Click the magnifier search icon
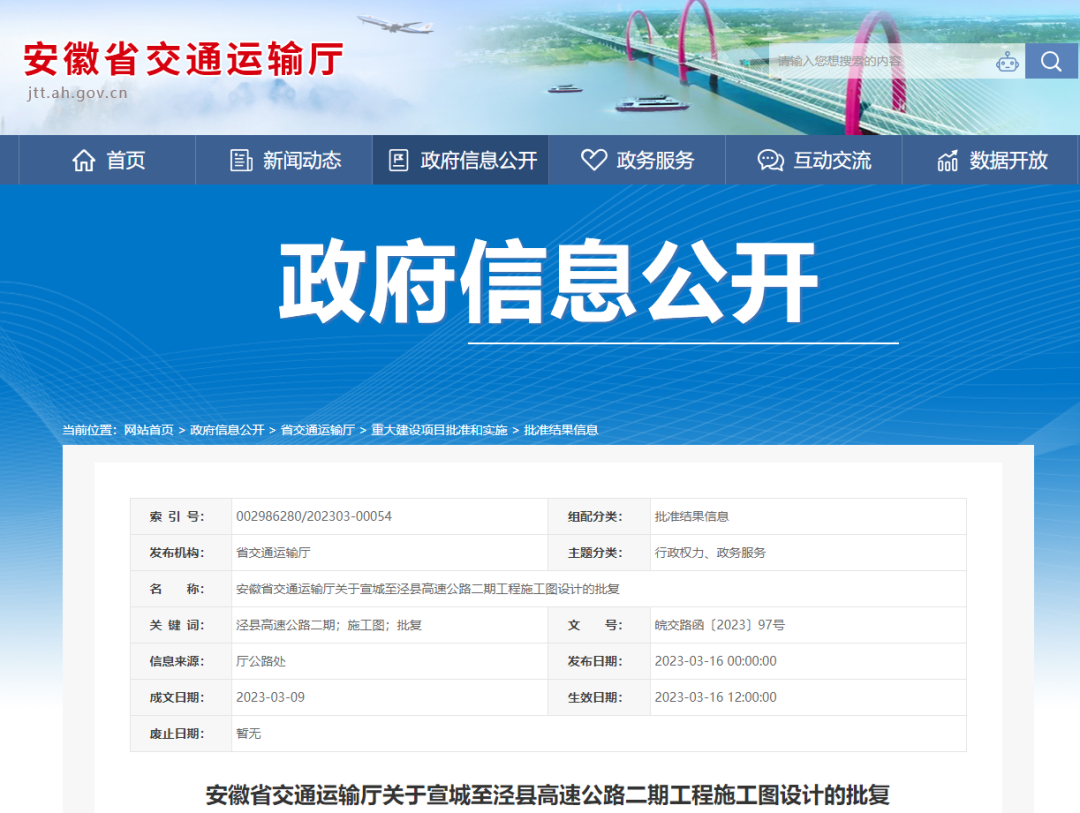The height and width of the screenshot is (813, 1080). 1051,60
